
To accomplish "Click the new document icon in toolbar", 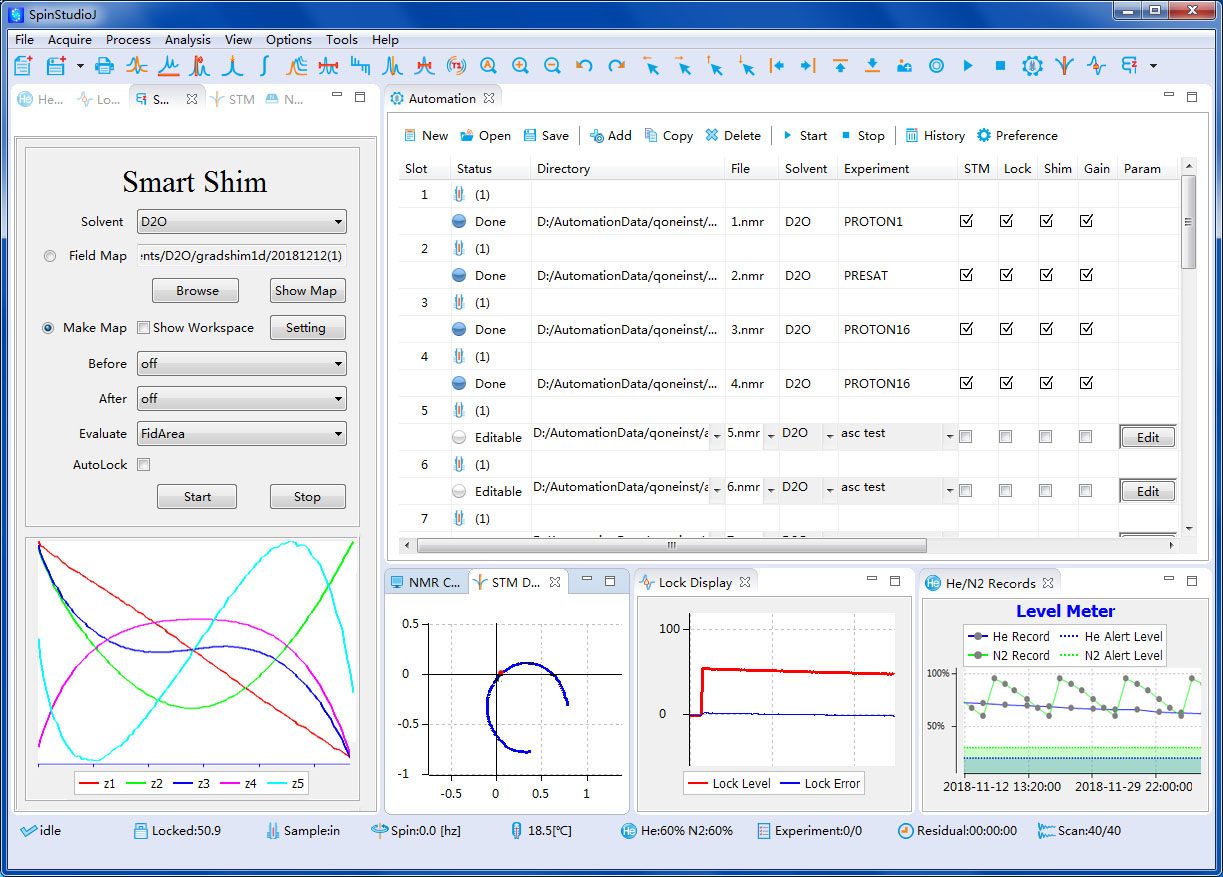I will (x=23, y=66).
